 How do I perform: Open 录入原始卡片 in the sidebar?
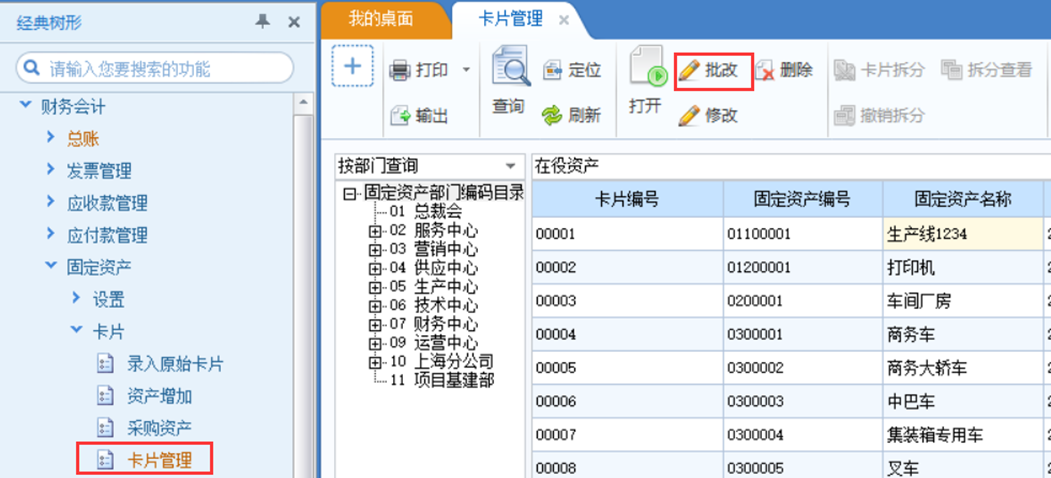[x=175, y=363]
